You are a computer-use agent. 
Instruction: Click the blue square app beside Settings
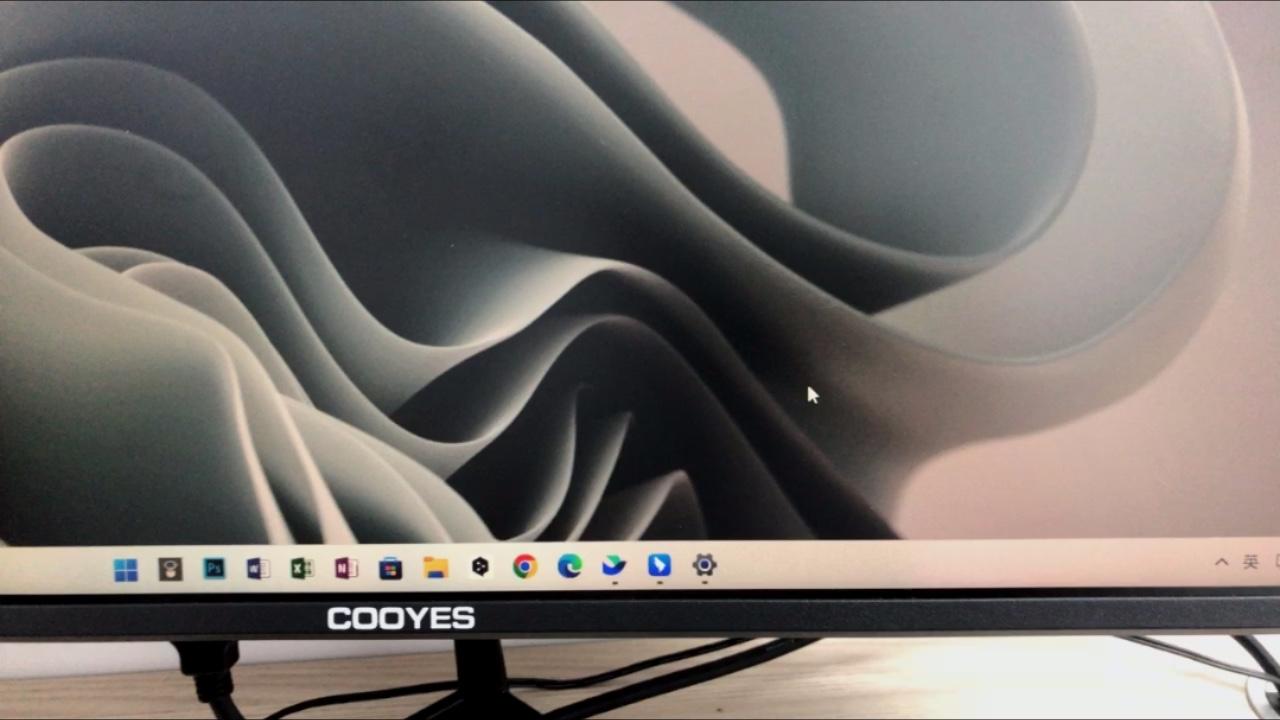pyautogui.click(x=659, y=565)
